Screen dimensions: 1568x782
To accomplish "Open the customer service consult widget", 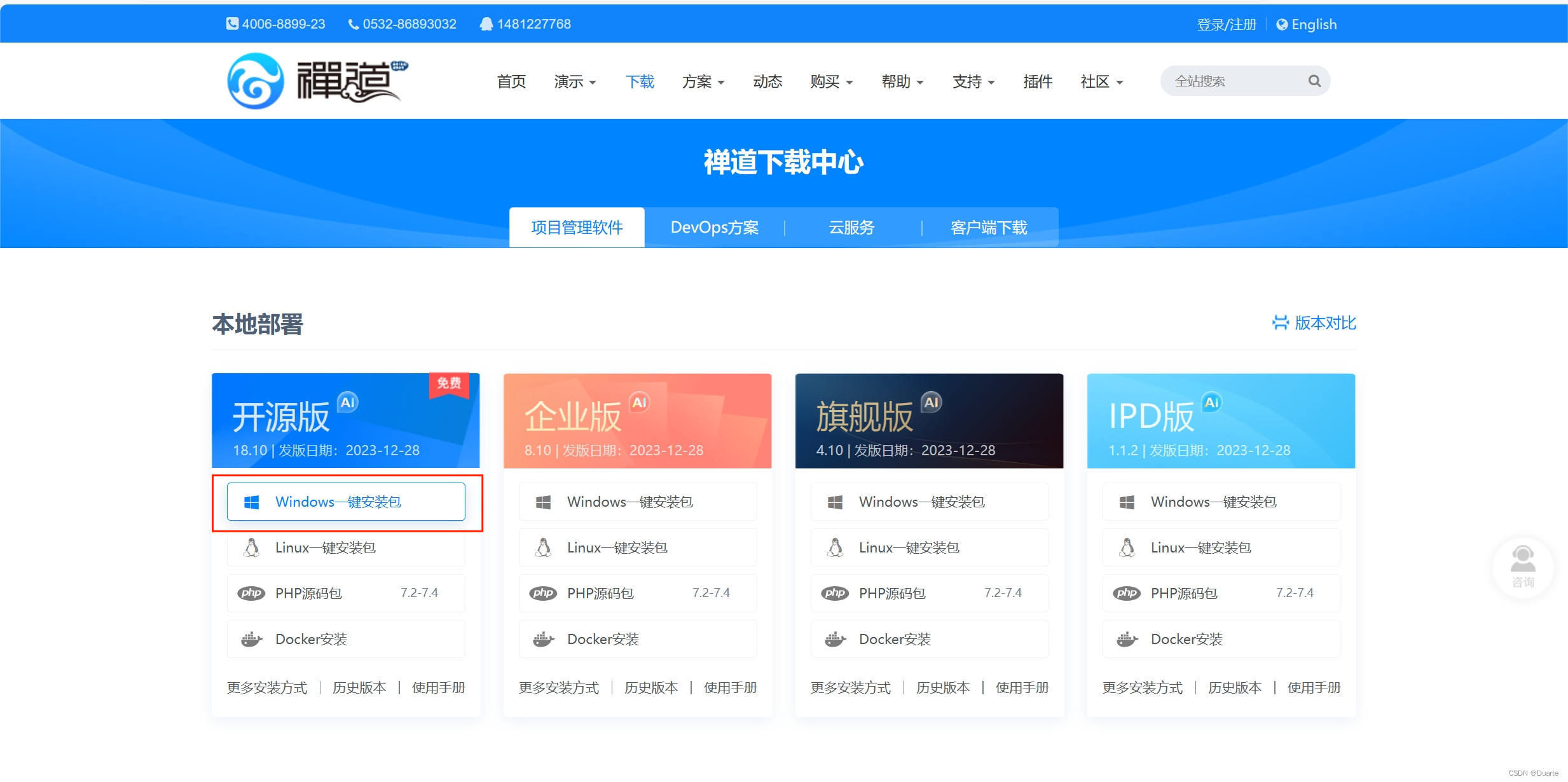I will click(1523, 567).
